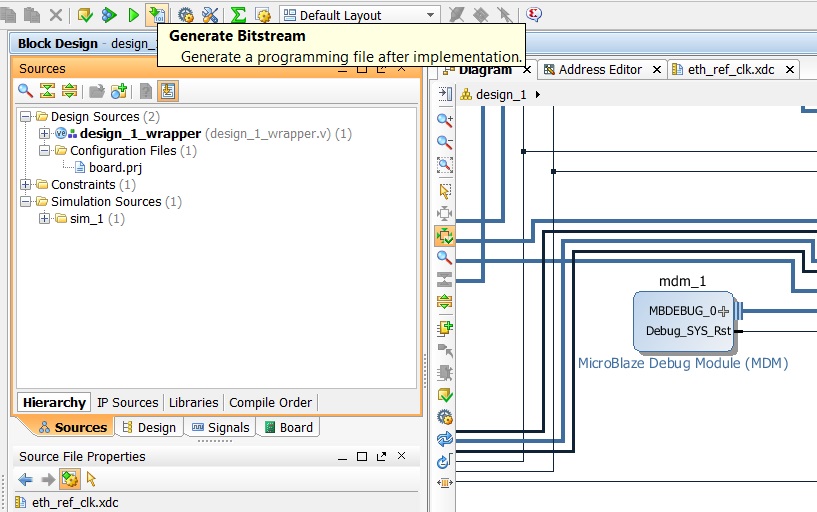
Task: Open the Default Layout dropdown
Action: 360,15
